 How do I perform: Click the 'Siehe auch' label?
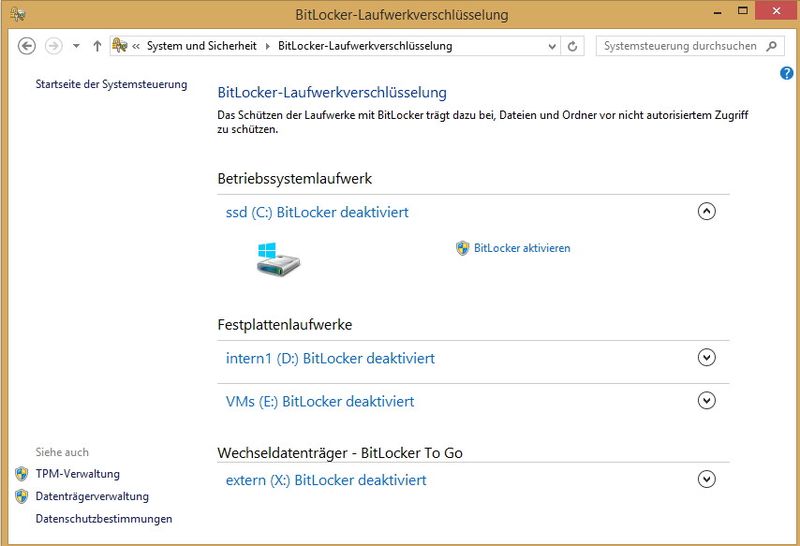[x=62, y=452]
